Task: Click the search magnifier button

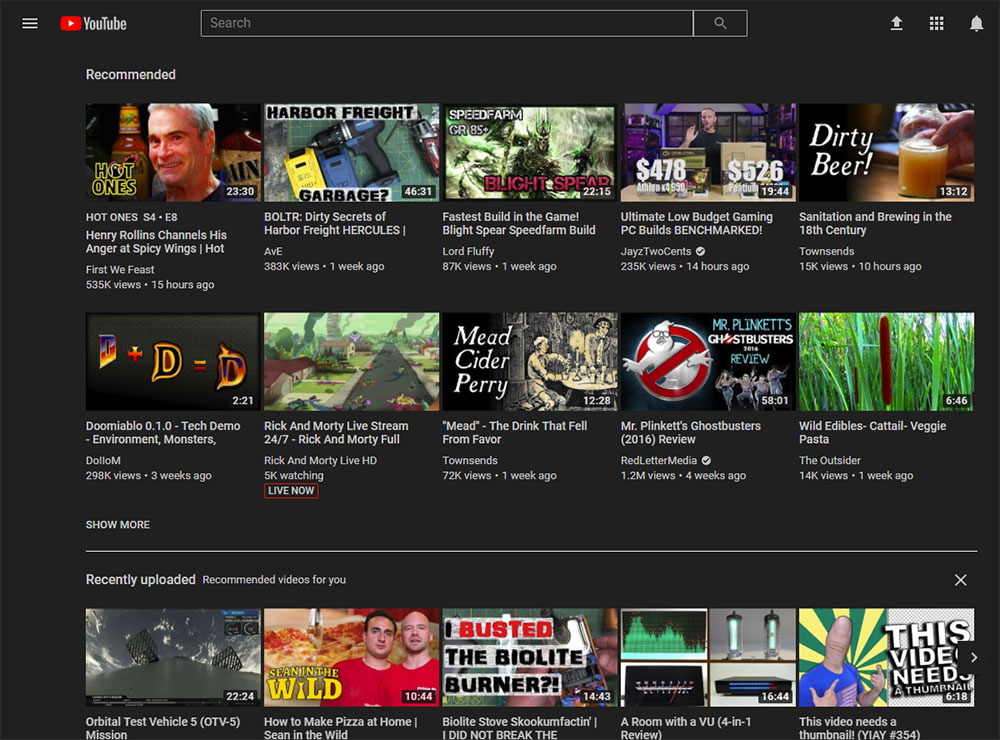Action: pyautogui.click(x=720, y=24)
